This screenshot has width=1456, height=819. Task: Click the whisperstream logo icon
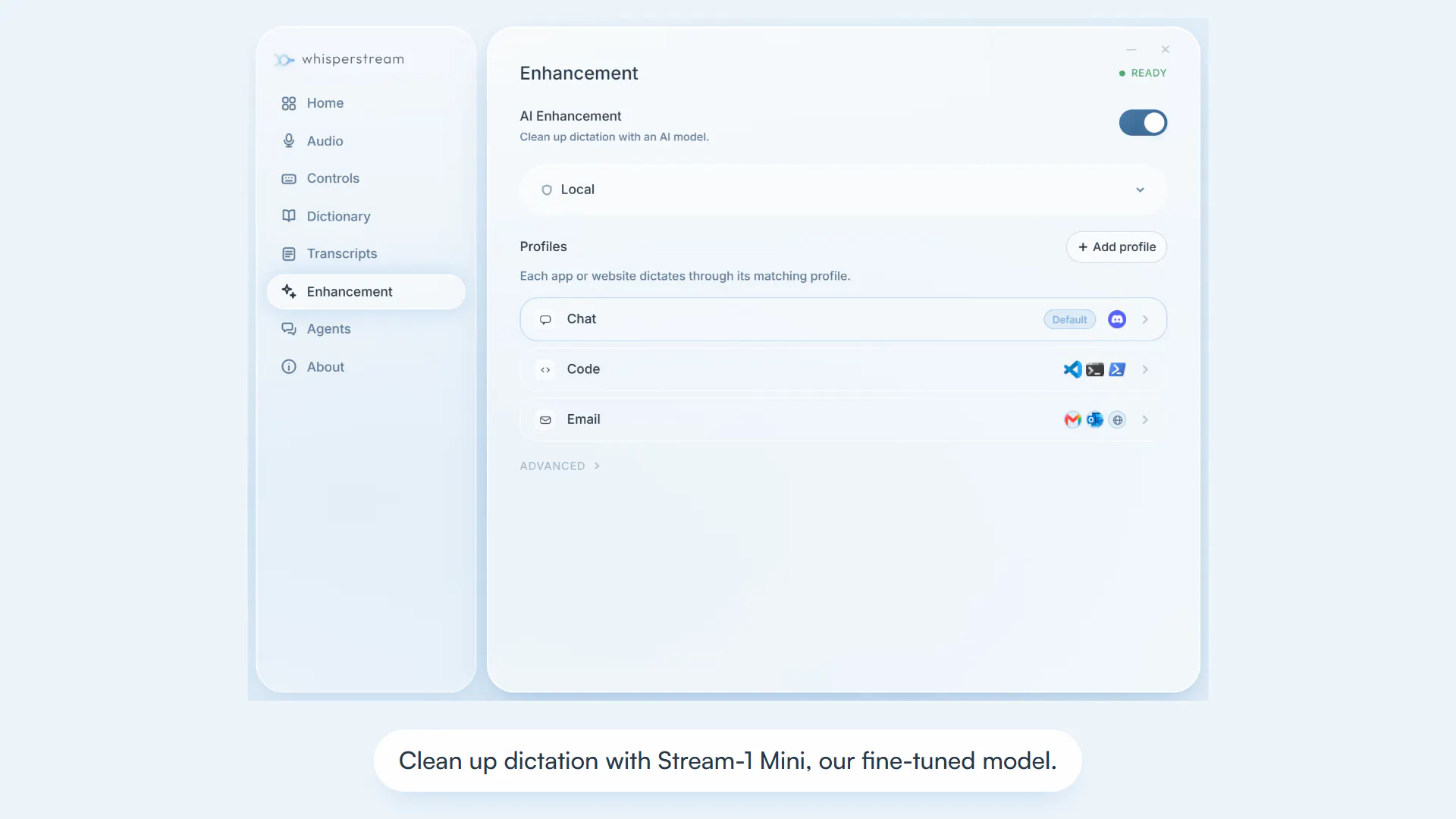[x=284, y=59]
